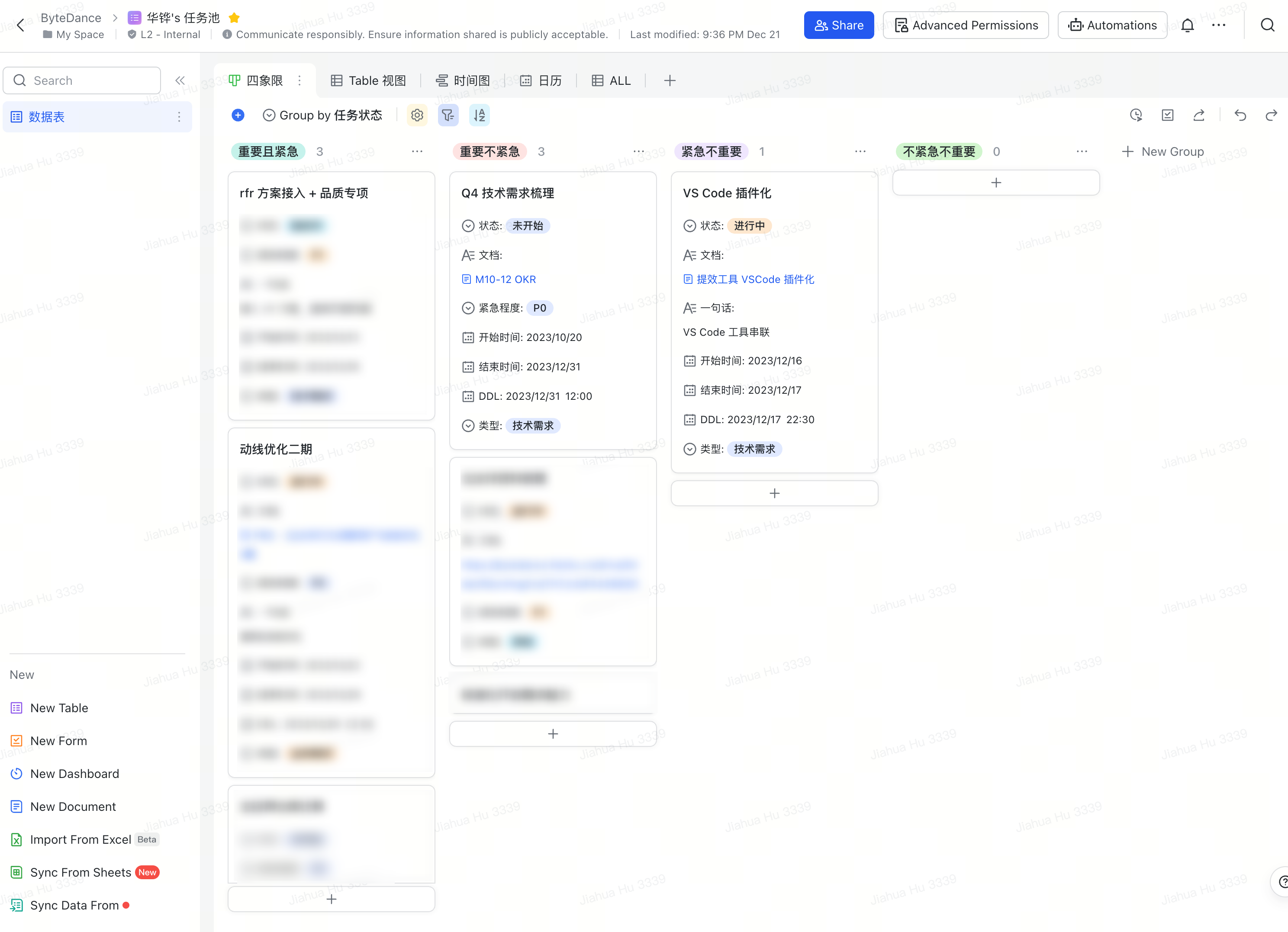Click the sort icon in toolbar
Screen dimensions: 1288x932
point(479,115)
